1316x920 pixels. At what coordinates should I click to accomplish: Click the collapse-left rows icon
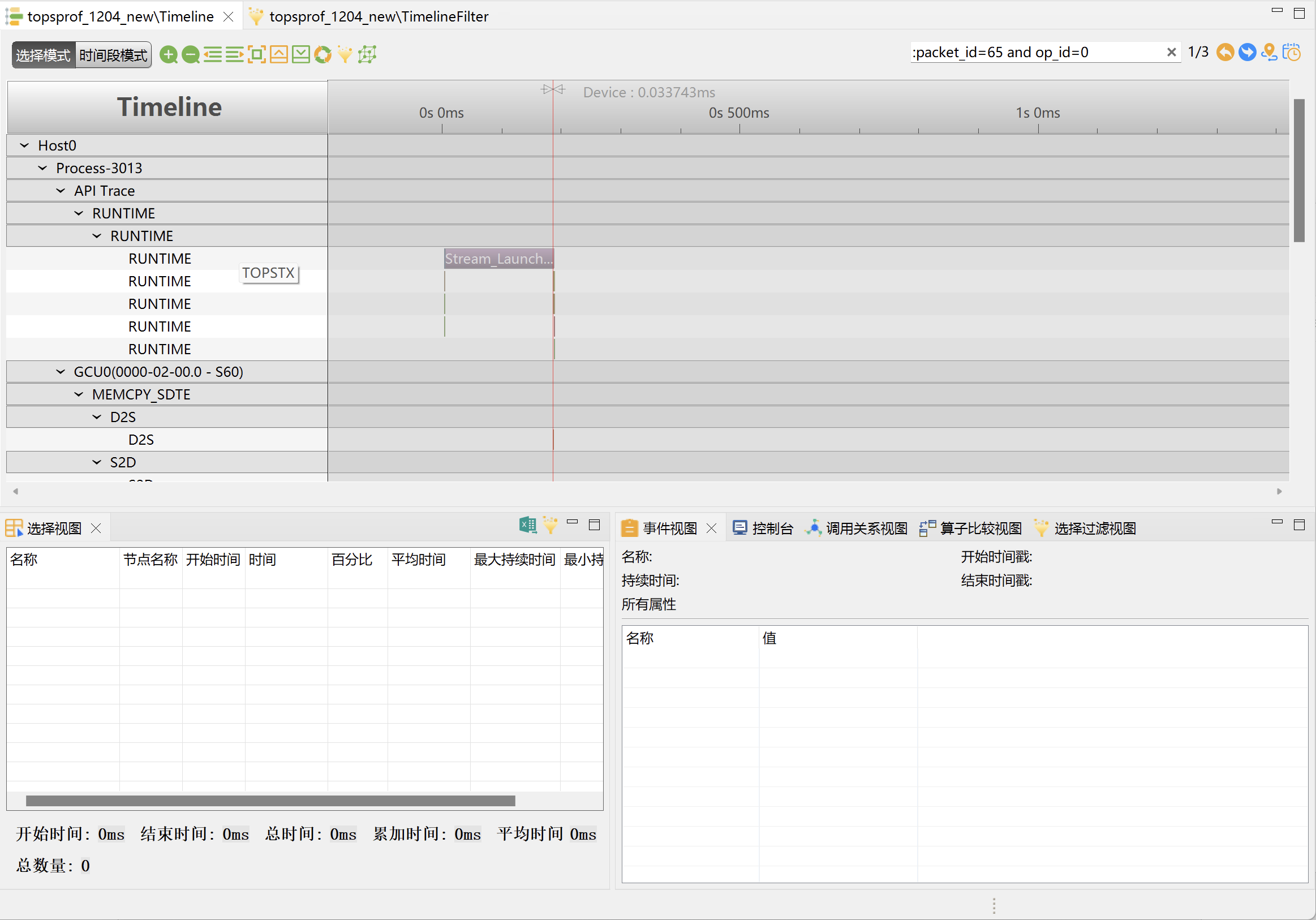point(213,55)
